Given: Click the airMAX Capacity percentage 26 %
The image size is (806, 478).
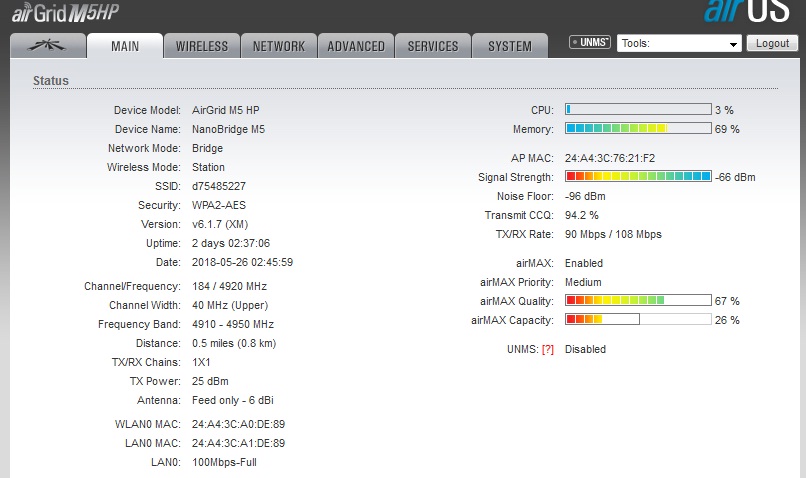Looking at the screenshot, I should (x=727, y=320).
